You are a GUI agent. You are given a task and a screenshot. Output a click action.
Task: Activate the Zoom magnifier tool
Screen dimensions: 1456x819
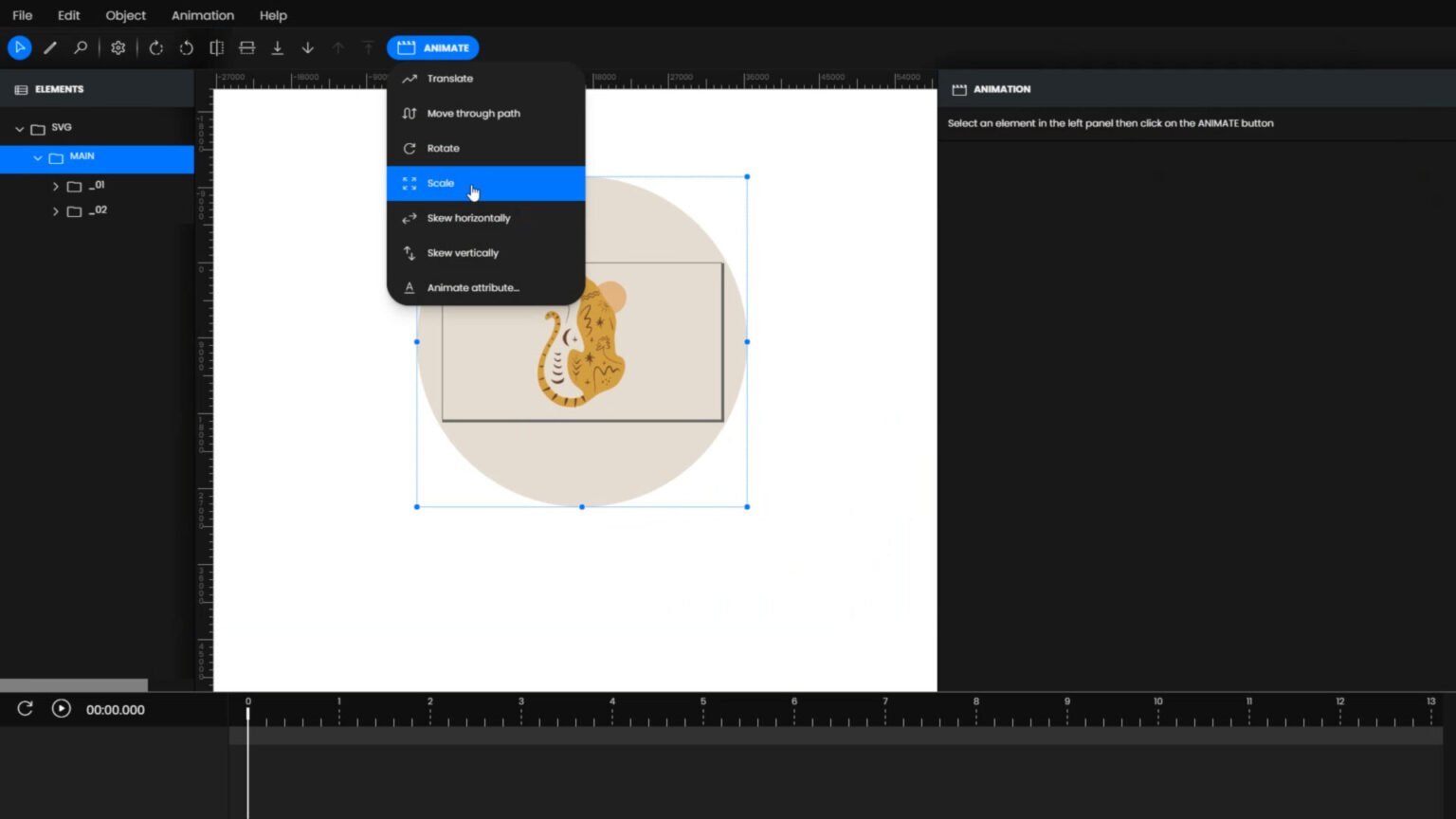80,47
